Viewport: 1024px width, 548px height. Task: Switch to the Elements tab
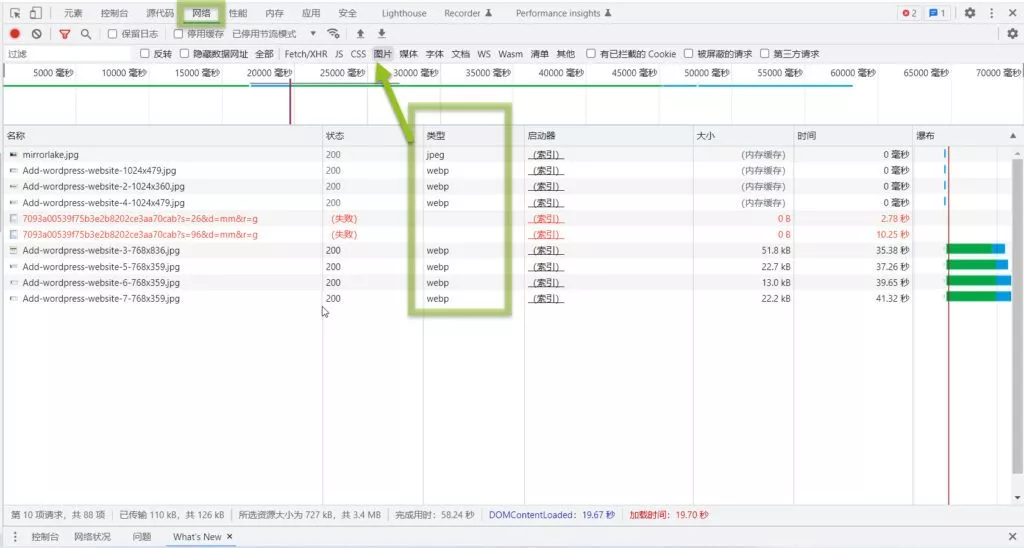73,13
